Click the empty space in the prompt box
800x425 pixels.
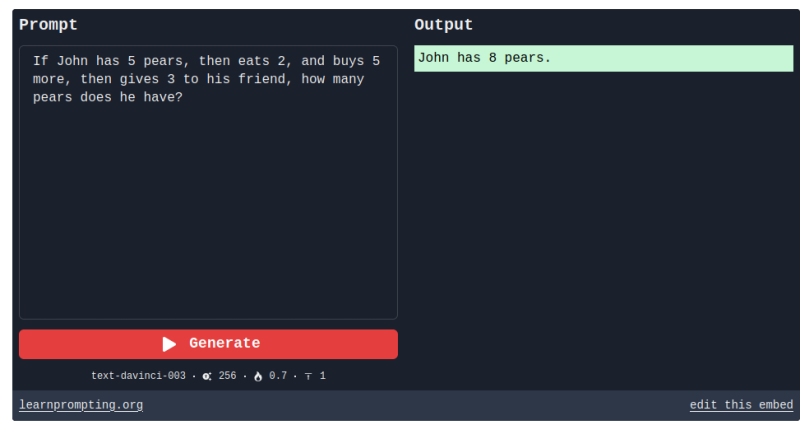(x=208, y=220)
